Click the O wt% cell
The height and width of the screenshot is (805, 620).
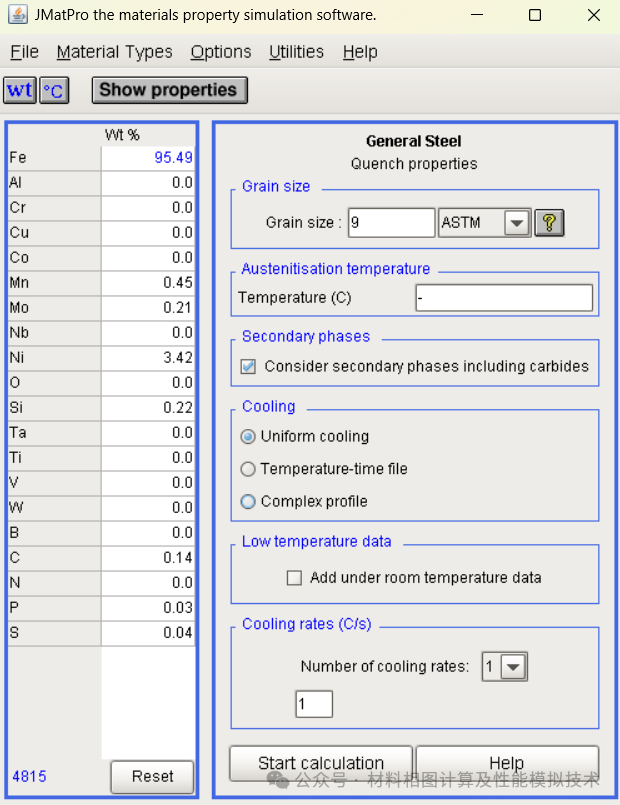click(148, 383)
